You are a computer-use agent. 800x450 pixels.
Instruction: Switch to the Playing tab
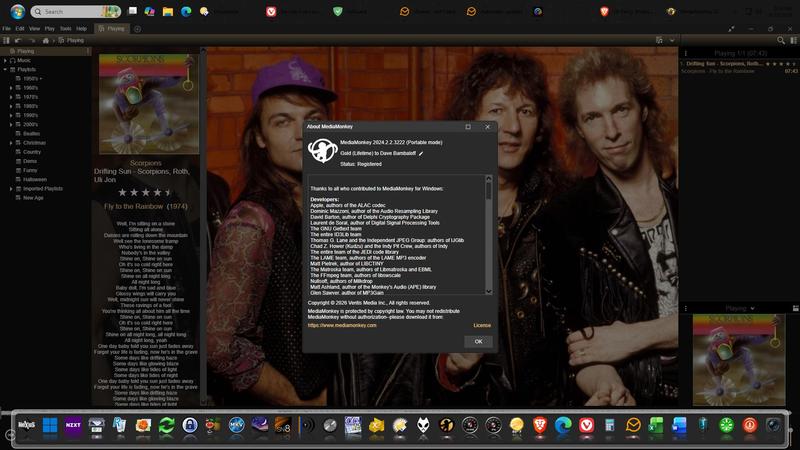click(x=112, y=29)
